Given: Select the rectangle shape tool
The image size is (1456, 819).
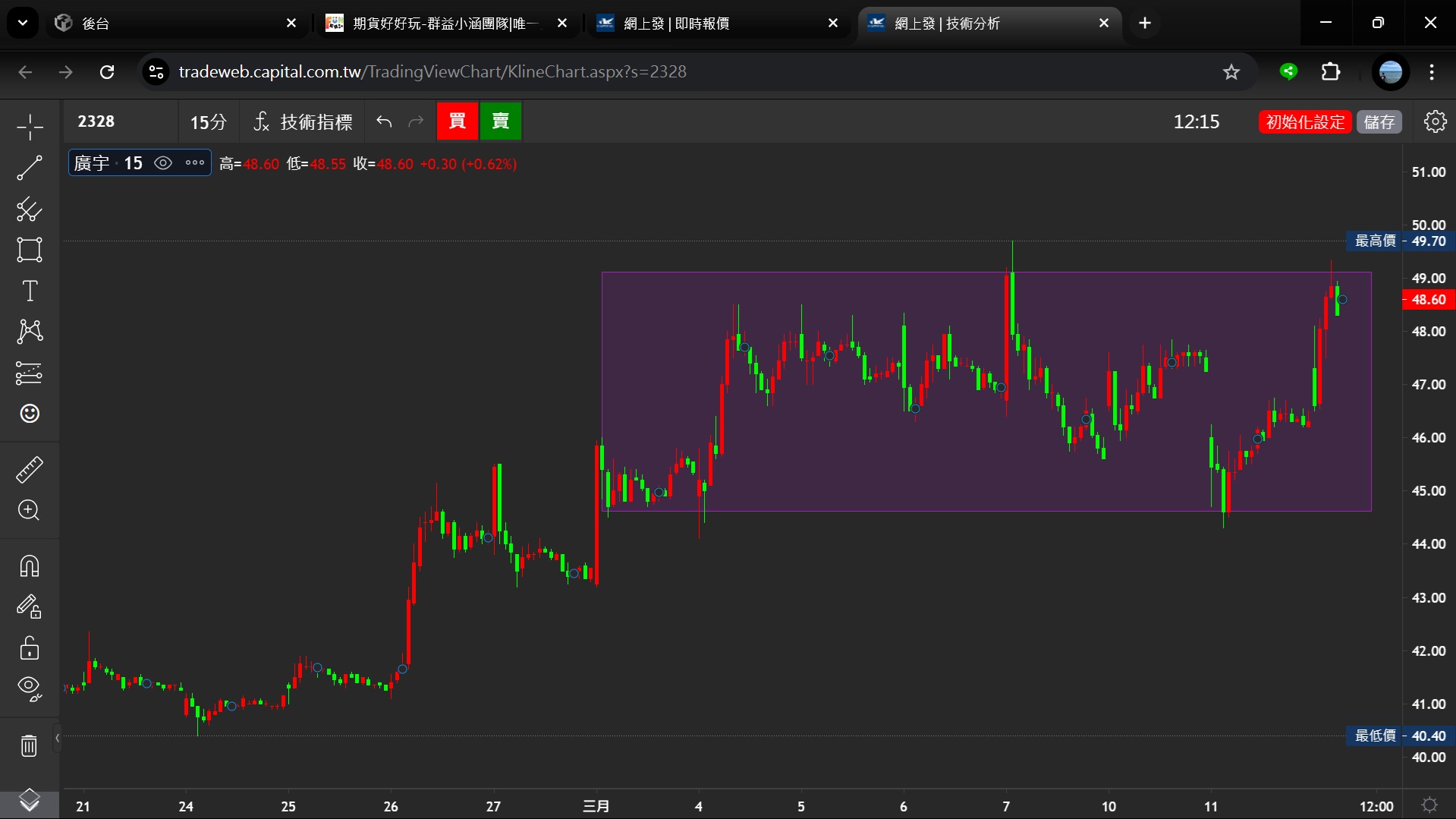Looking at the screenshot, I should (x=30, y=250).
